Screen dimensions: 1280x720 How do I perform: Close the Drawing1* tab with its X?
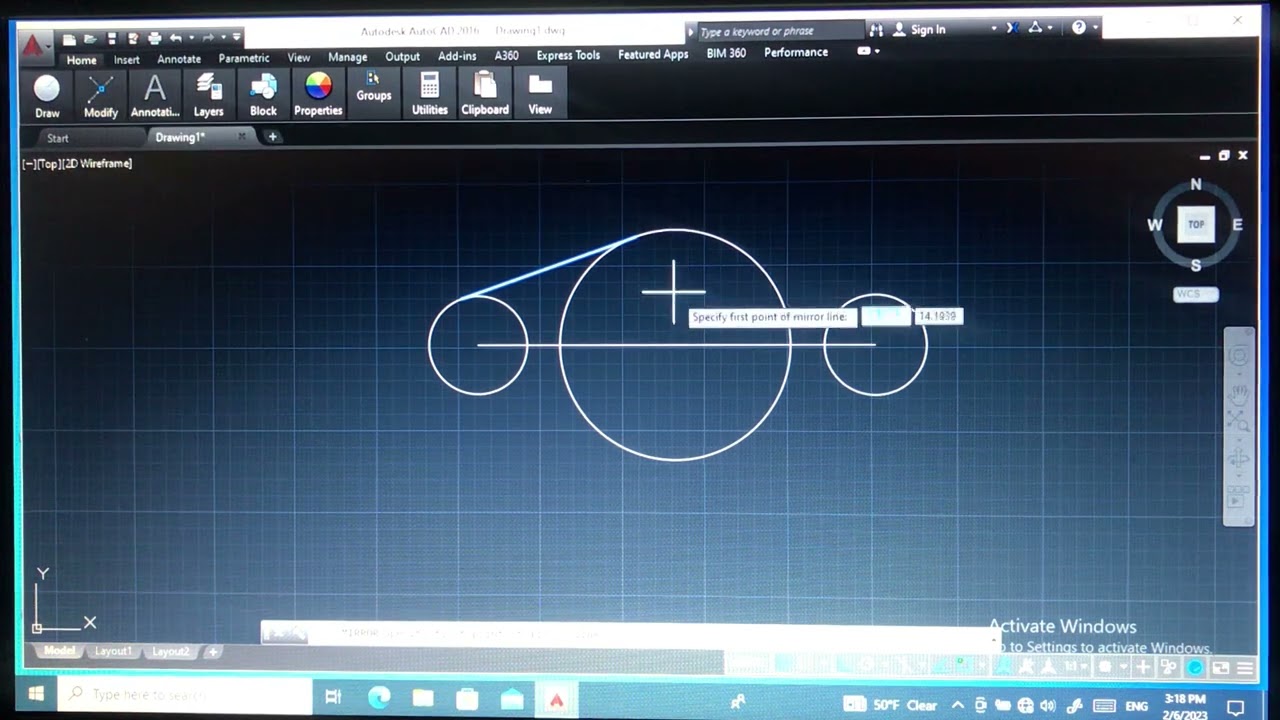242,136
